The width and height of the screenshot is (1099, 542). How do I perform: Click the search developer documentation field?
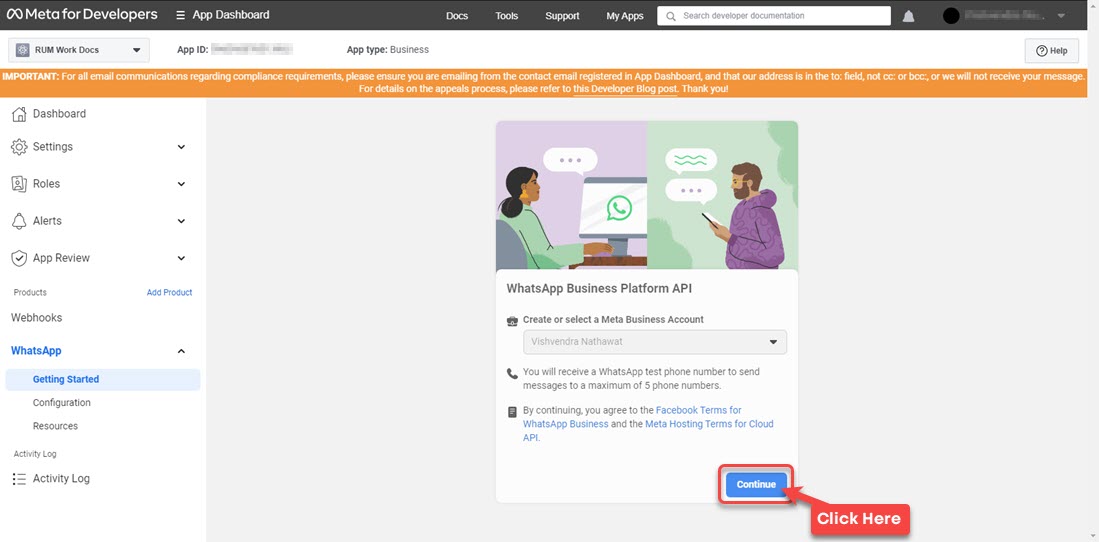coord(774,15)
